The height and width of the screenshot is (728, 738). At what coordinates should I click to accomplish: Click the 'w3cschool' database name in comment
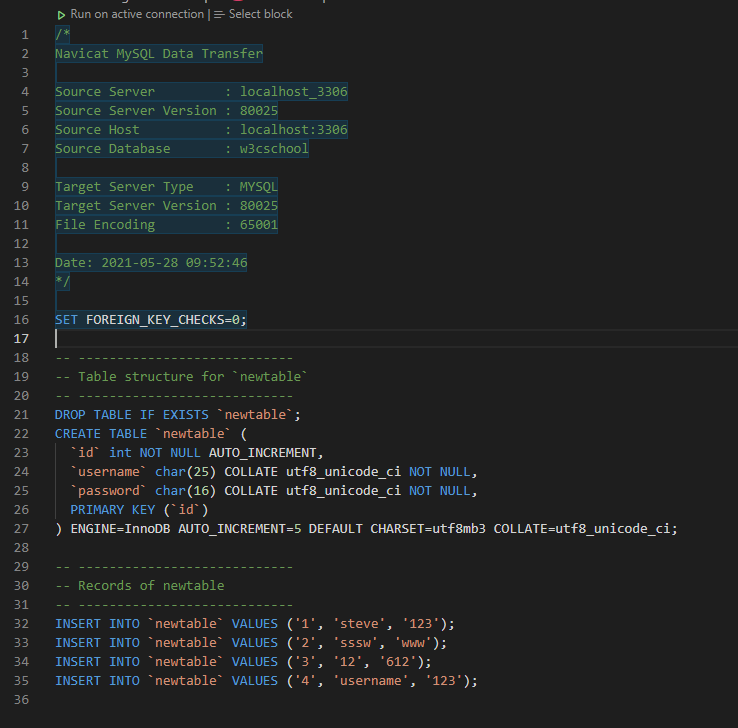(x=267, y=148)
